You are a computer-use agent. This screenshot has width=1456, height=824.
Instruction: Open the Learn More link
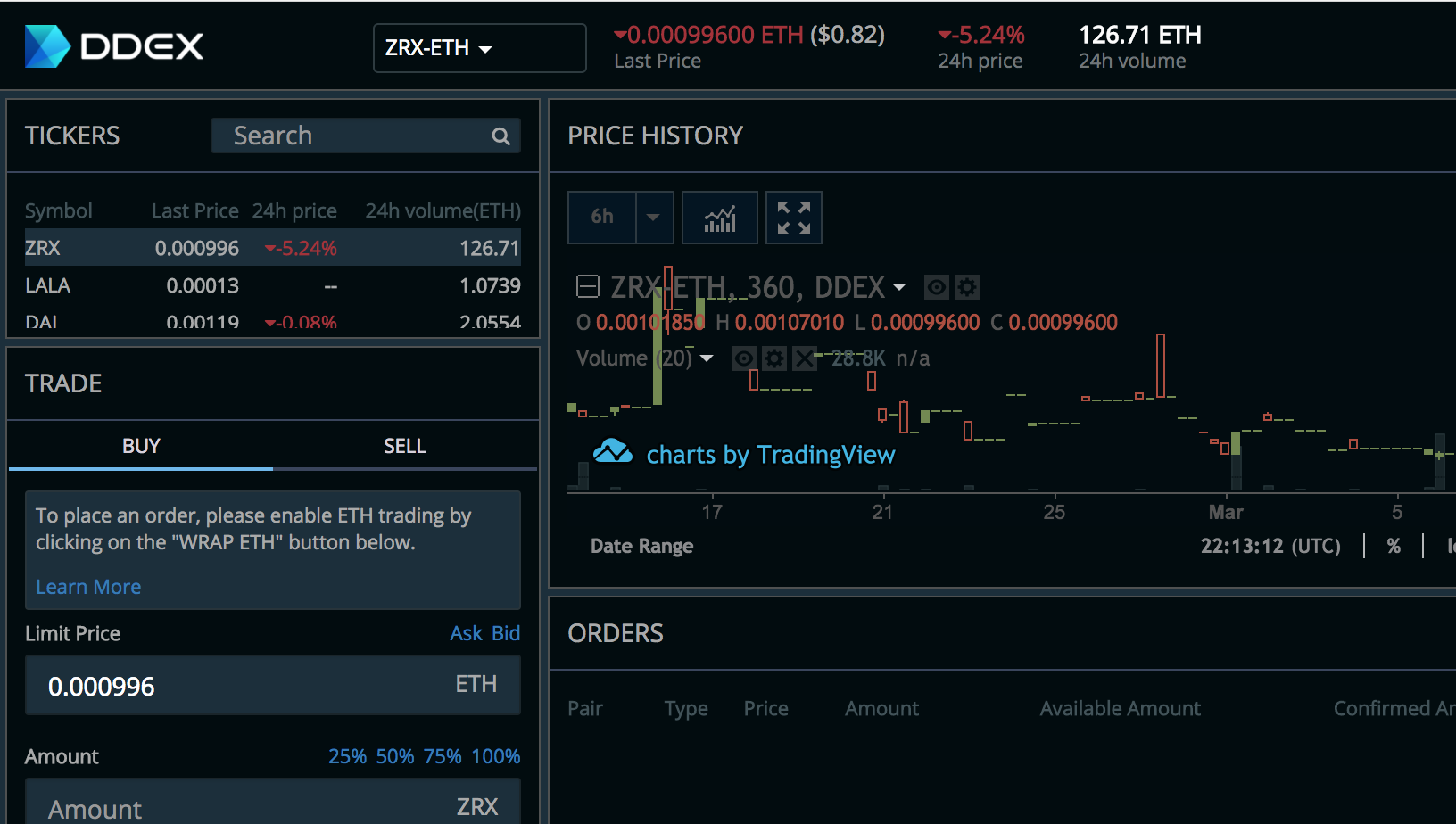[88, 586]
